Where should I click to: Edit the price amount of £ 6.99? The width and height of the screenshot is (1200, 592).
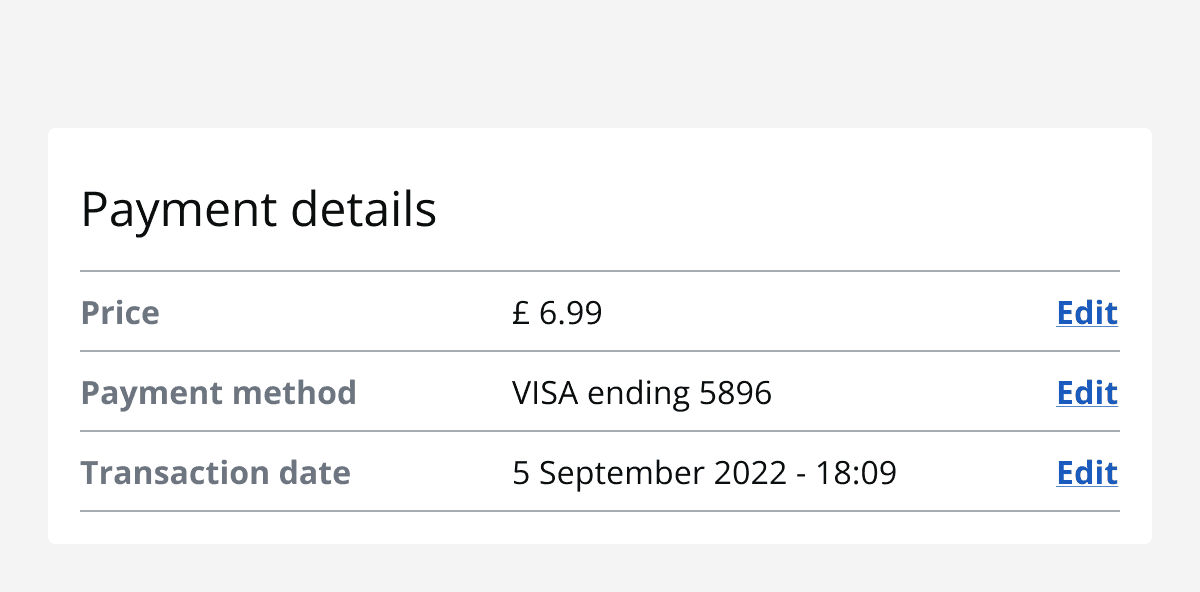coord(1087,313)
